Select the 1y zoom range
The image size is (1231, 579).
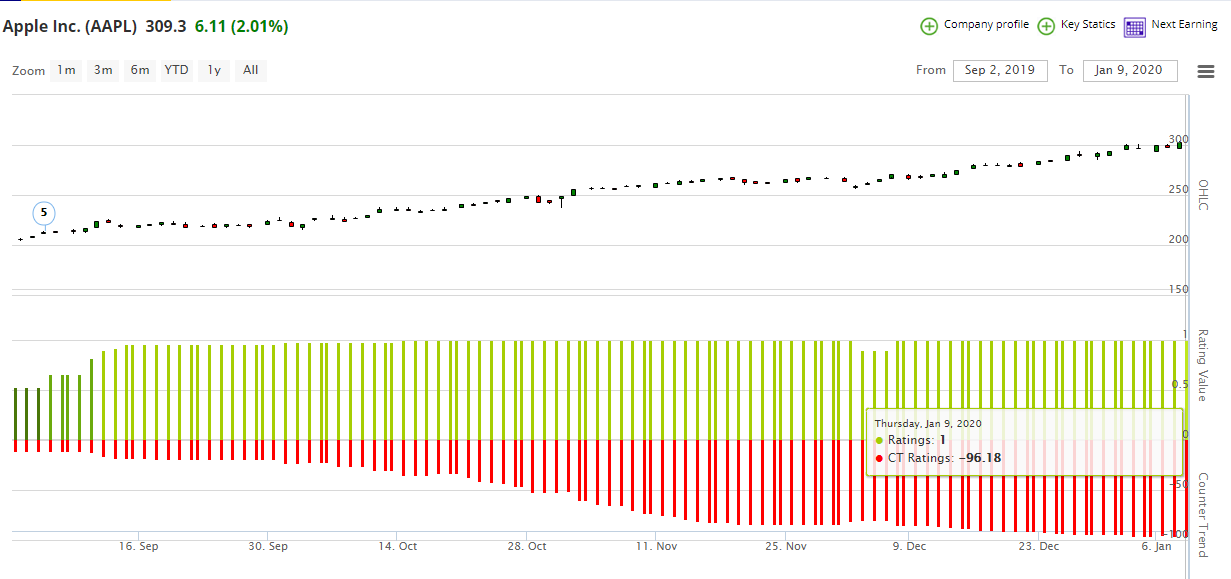214,70
